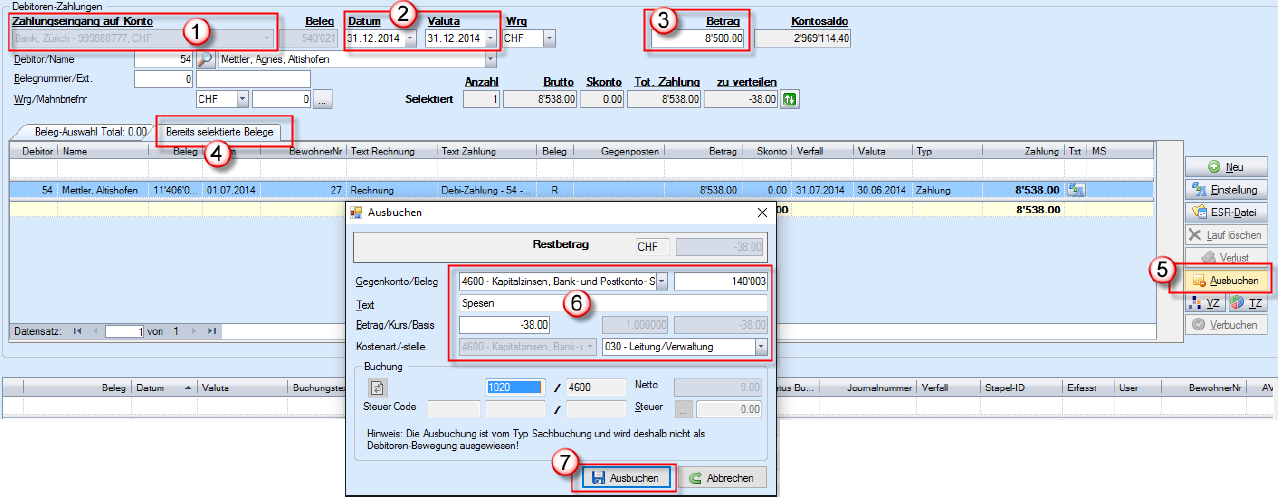Sort lower grid by User column
The image size is (1281, 502).
pyautogui.click(x=1136, y=386)
